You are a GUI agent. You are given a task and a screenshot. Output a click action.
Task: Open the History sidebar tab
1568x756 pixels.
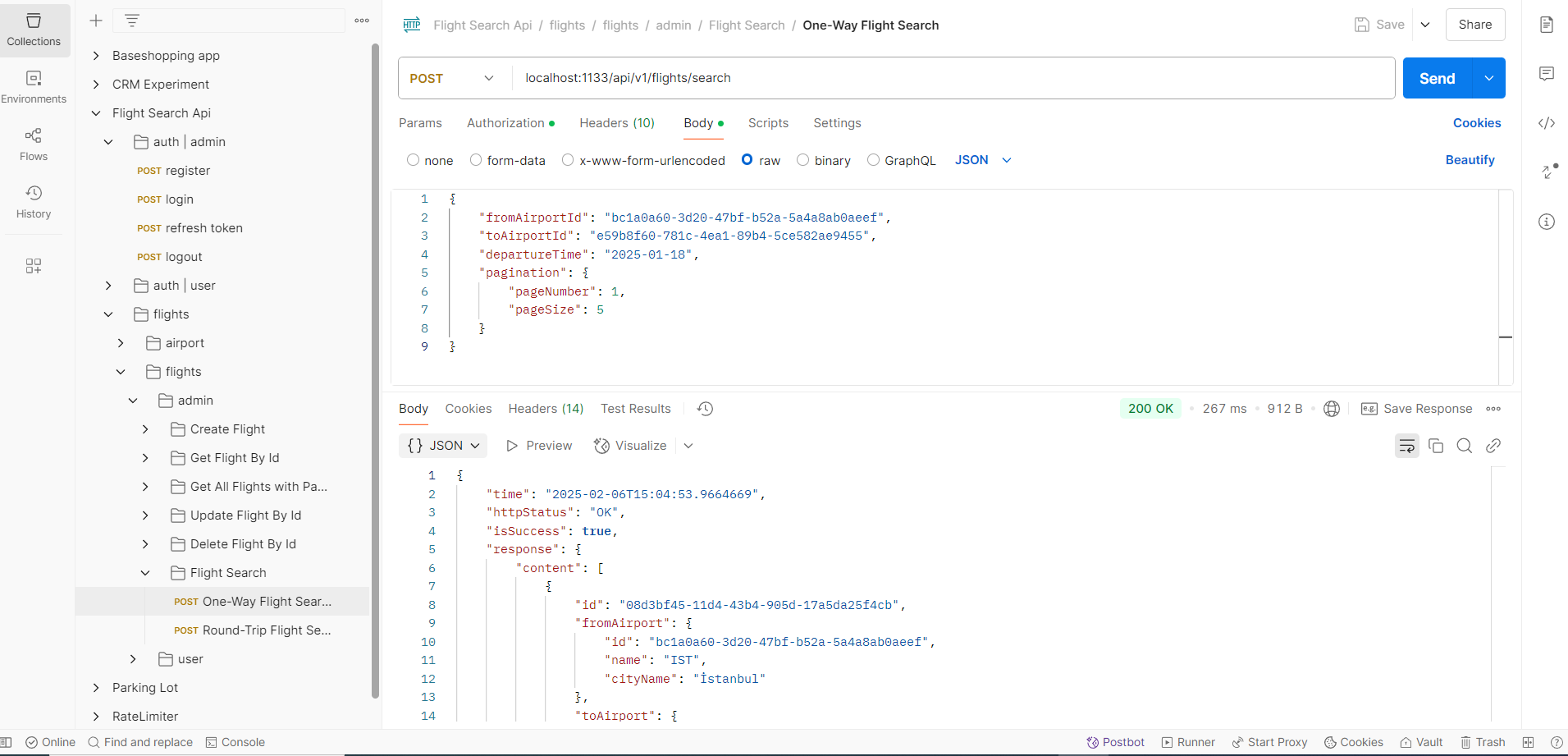tap(34, 202)
